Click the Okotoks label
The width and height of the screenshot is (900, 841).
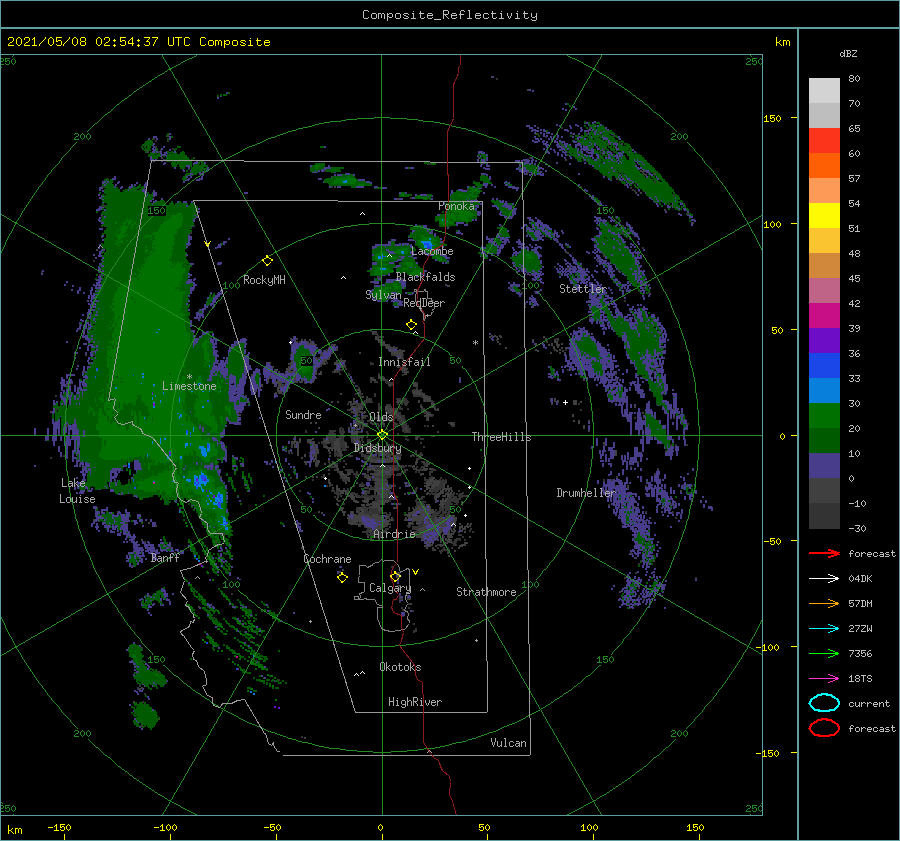click(400, 666)
